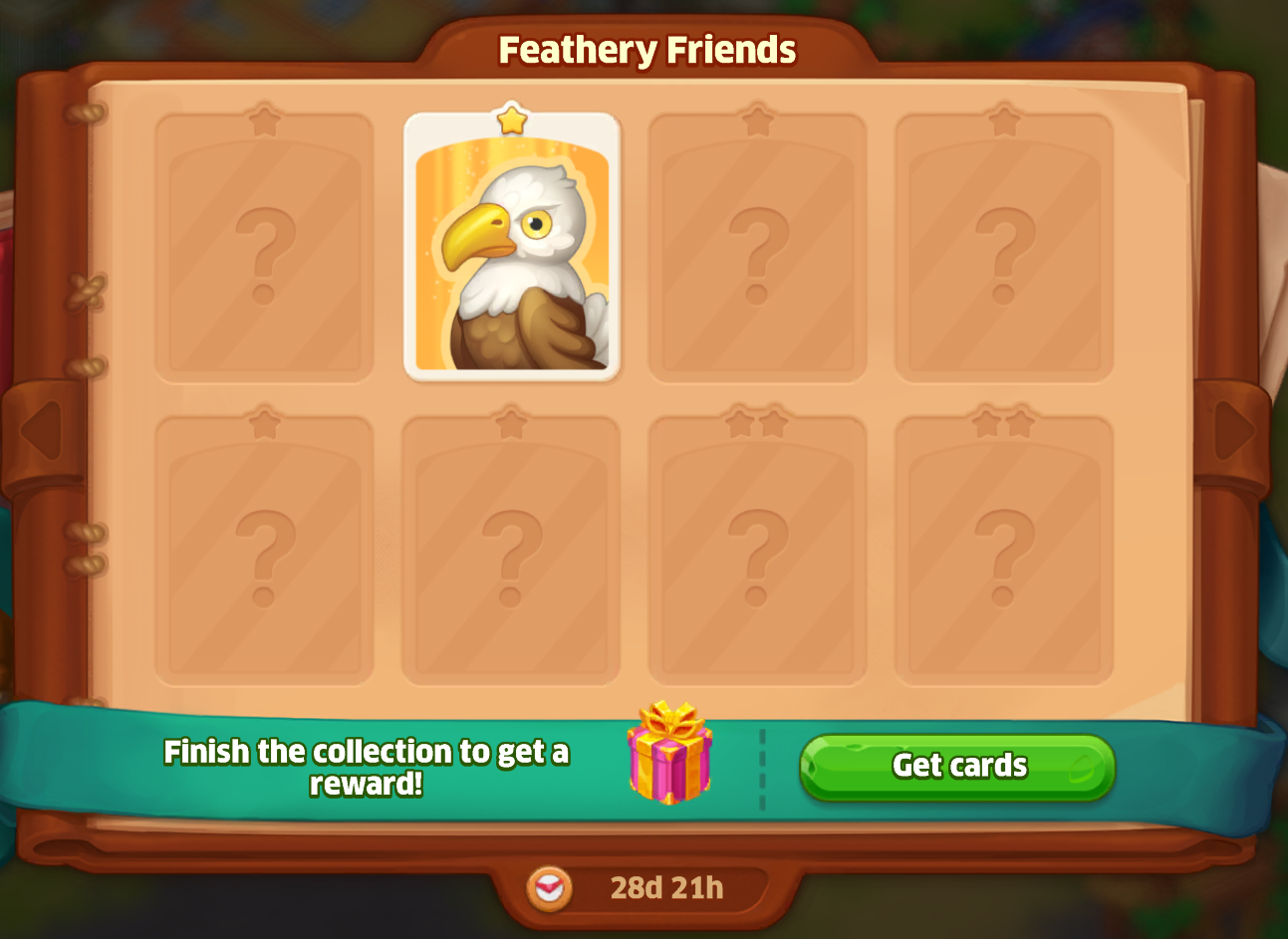Open the bald eagle card

511,246
